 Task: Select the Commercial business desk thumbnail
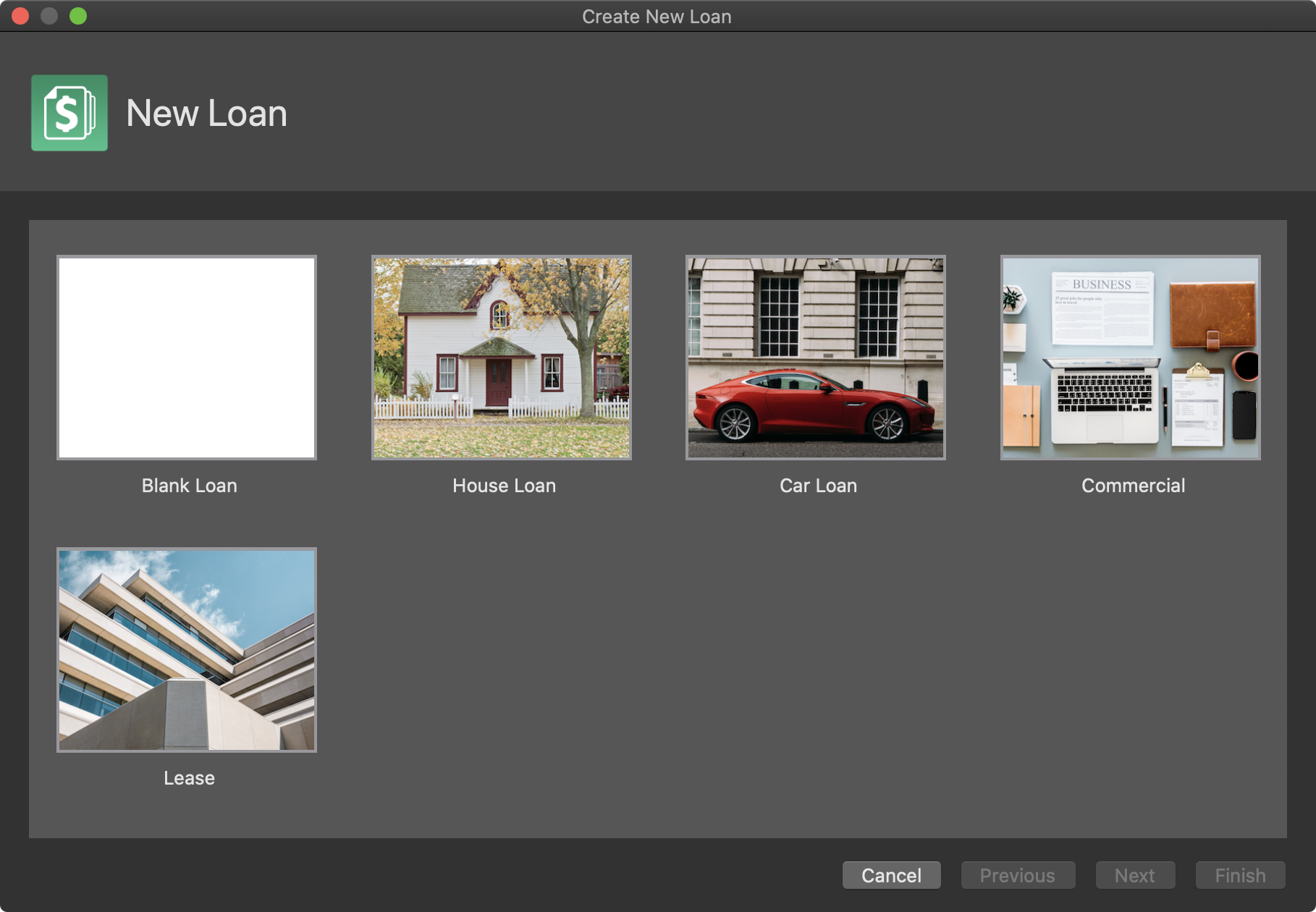pyautogui.click(x=1130, y=358)
